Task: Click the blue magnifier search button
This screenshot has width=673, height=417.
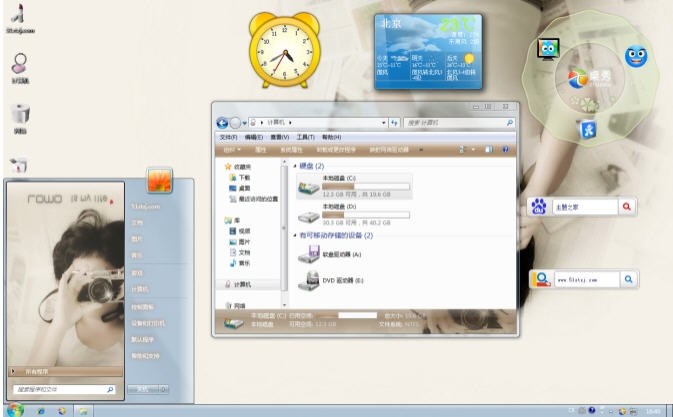Action: click(628, 279)
